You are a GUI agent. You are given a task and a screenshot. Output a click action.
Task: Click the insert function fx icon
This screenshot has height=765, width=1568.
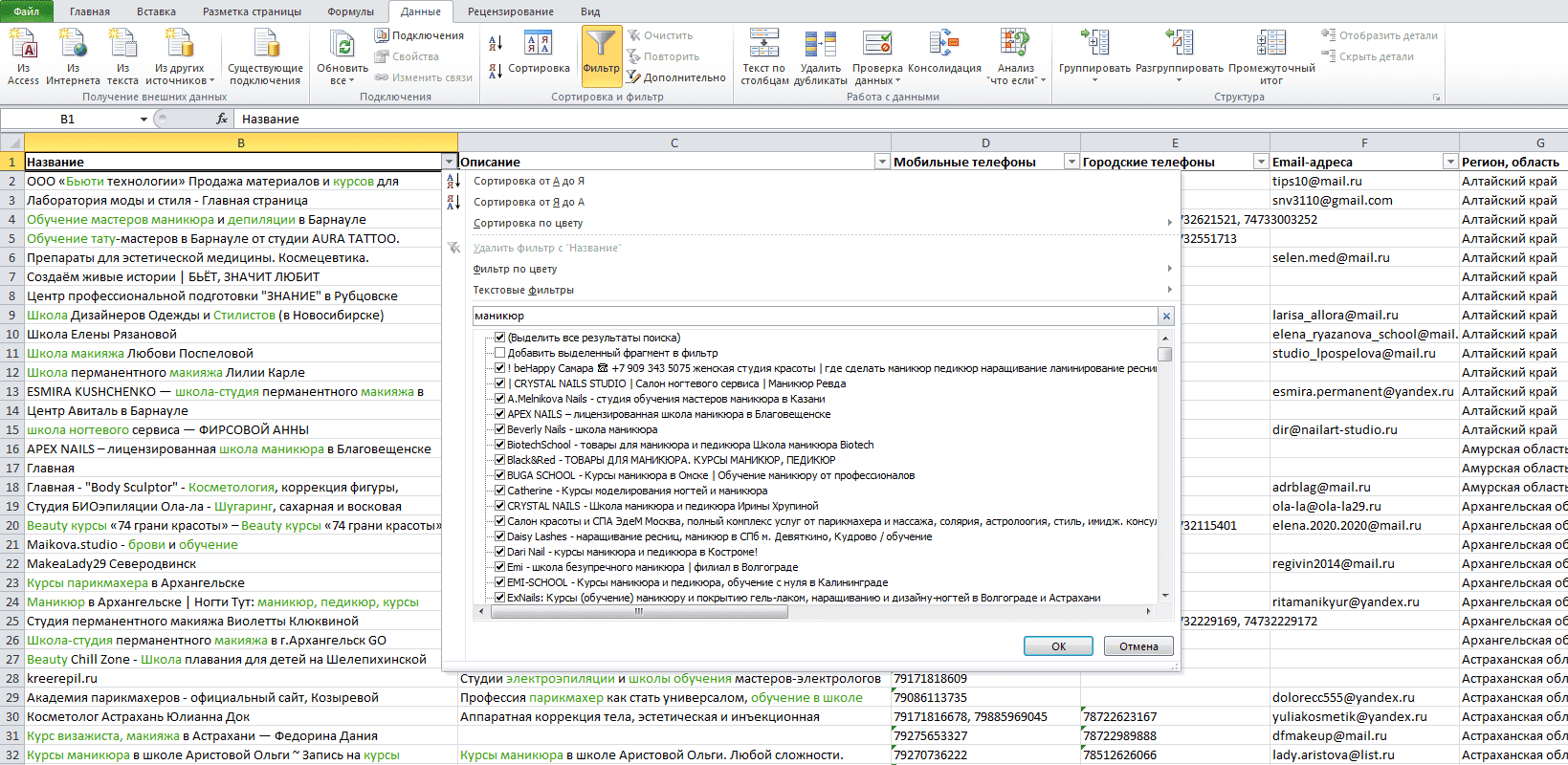[222, 119]
